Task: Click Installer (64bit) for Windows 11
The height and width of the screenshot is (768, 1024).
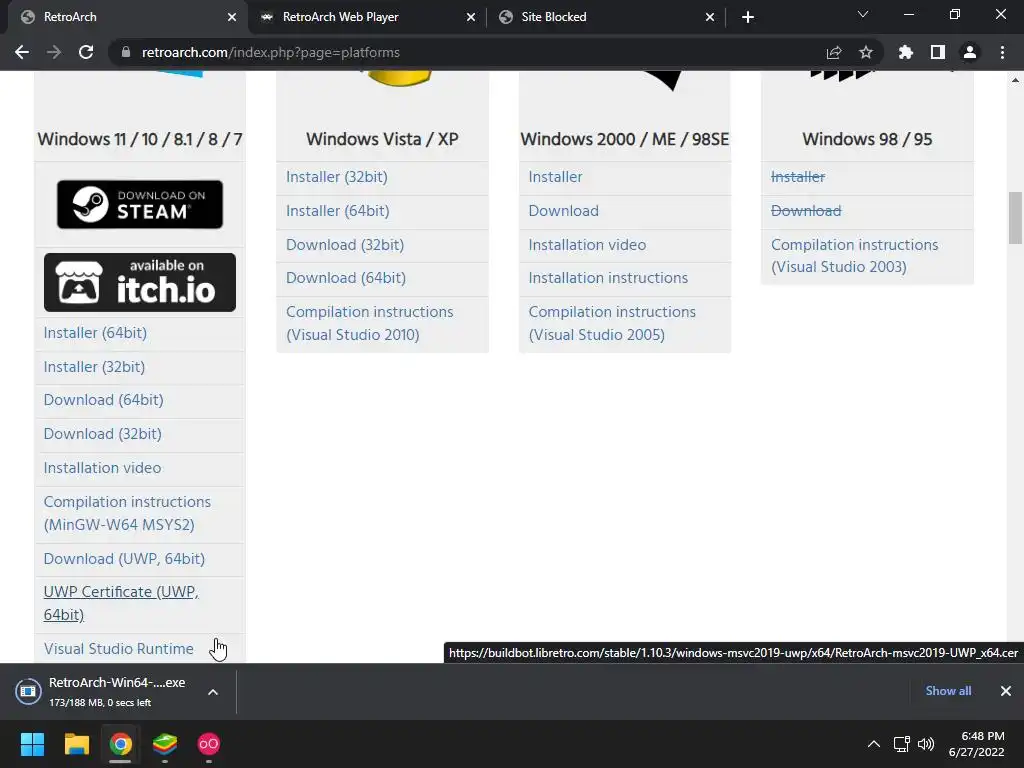Action: pos(95,333)
